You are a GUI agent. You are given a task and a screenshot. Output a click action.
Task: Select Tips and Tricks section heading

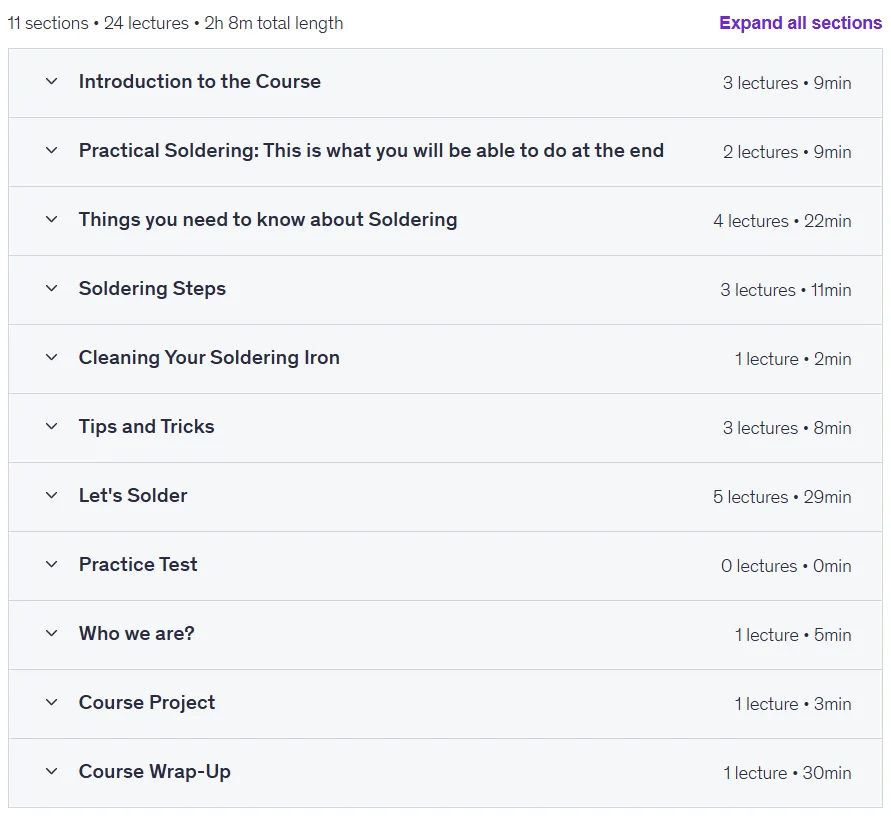[147, 427]
